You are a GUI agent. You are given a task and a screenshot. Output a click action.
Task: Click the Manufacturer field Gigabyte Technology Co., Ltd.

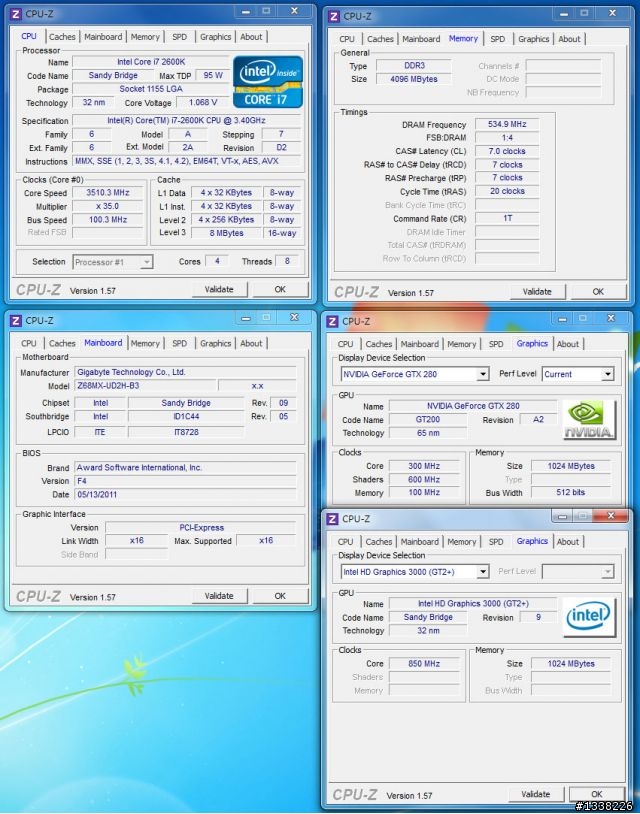point(185,372)
